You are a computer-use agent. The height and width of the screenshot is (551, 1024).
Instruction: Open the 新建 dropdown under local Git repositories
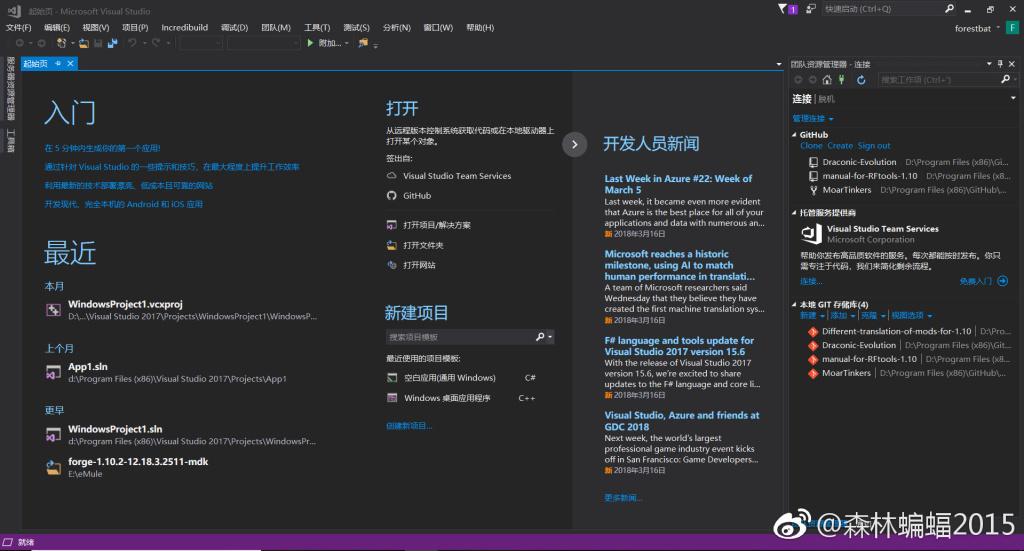point(812,315)
